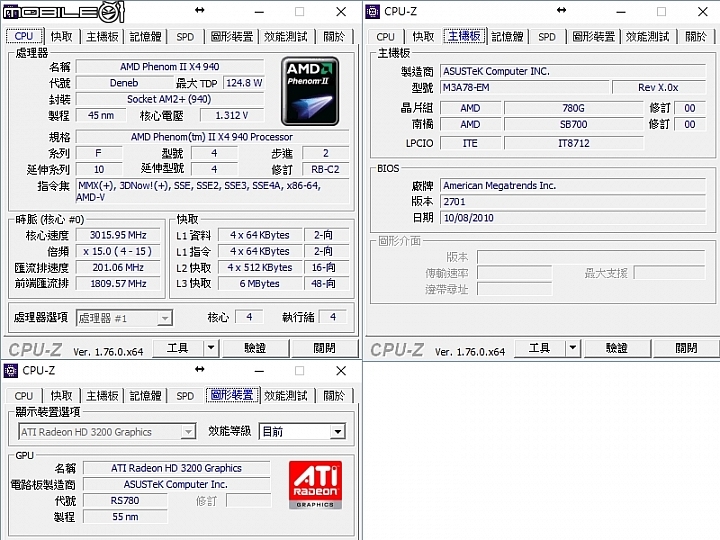Click the x 15.0 ( 4 - 15 ) multiplier value
Viewport: 720px width, 540px height.
coord(118,251)
